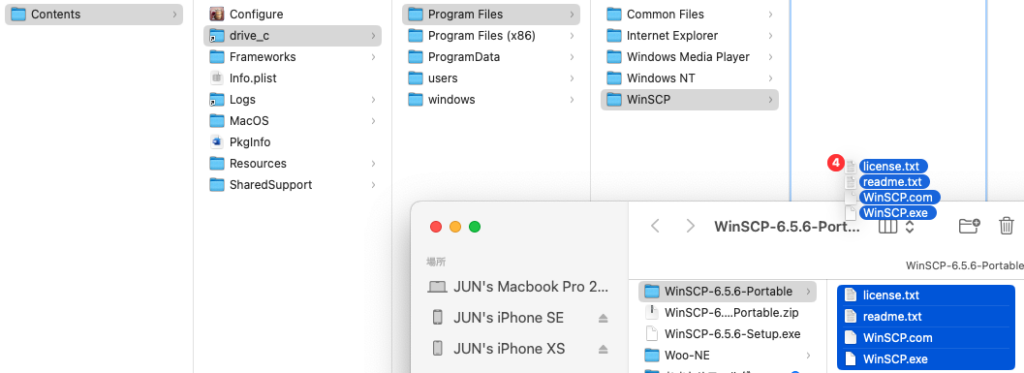Expand the Windows NT folder chevron
Image resolution: width=1024 pixels, height=373 pixels.
(771, 78)
